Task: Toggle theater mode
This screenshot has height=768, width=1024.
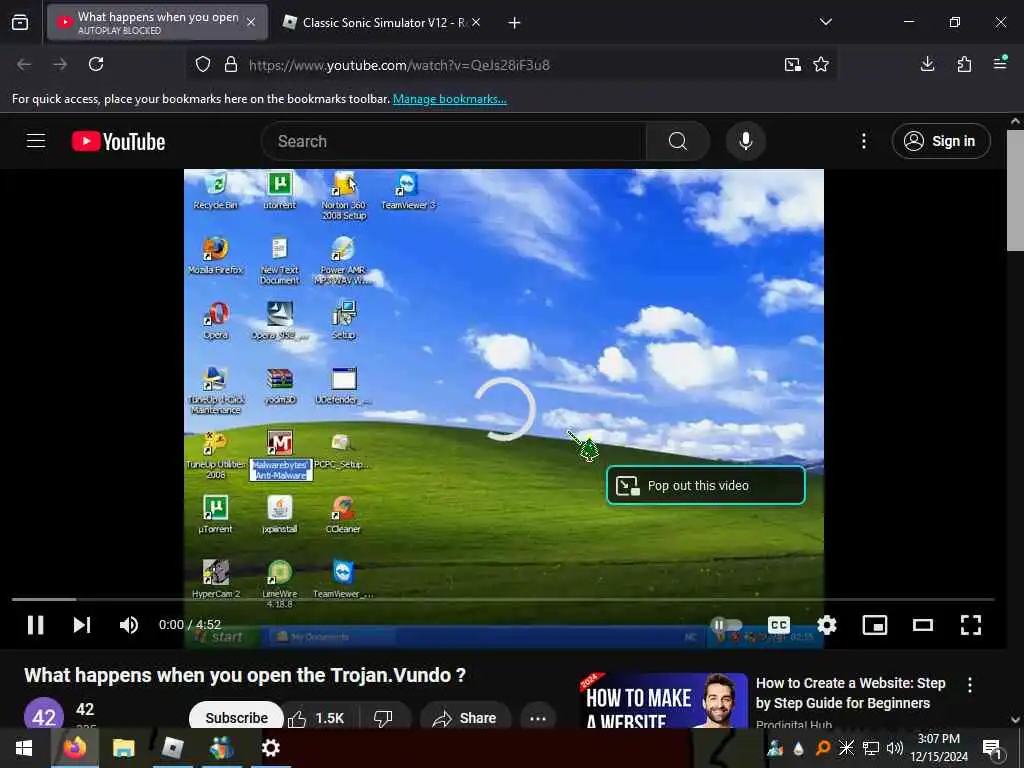Action: (923, 625)
